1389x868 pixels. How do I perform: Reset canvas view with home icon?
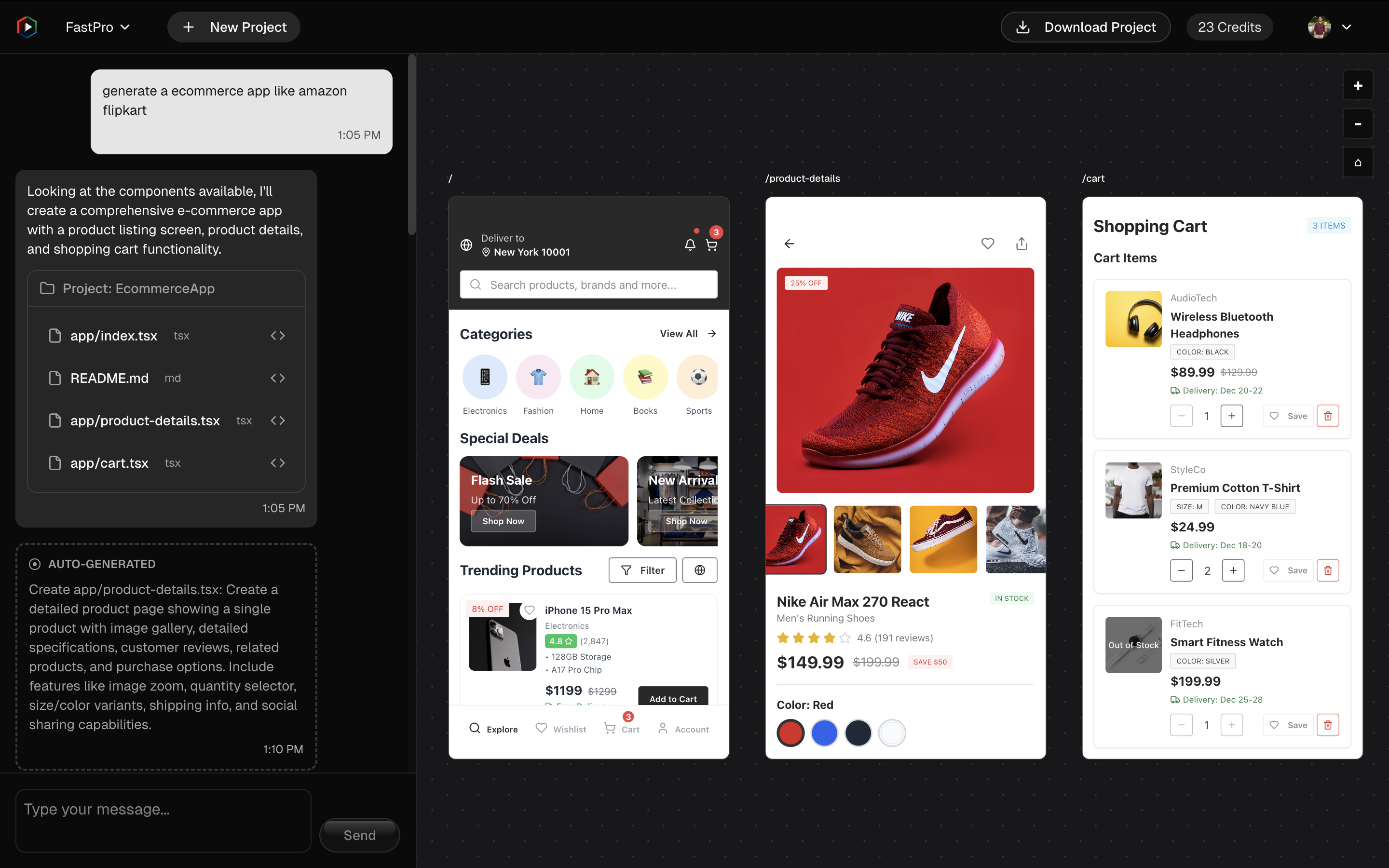pos(1358,163)
